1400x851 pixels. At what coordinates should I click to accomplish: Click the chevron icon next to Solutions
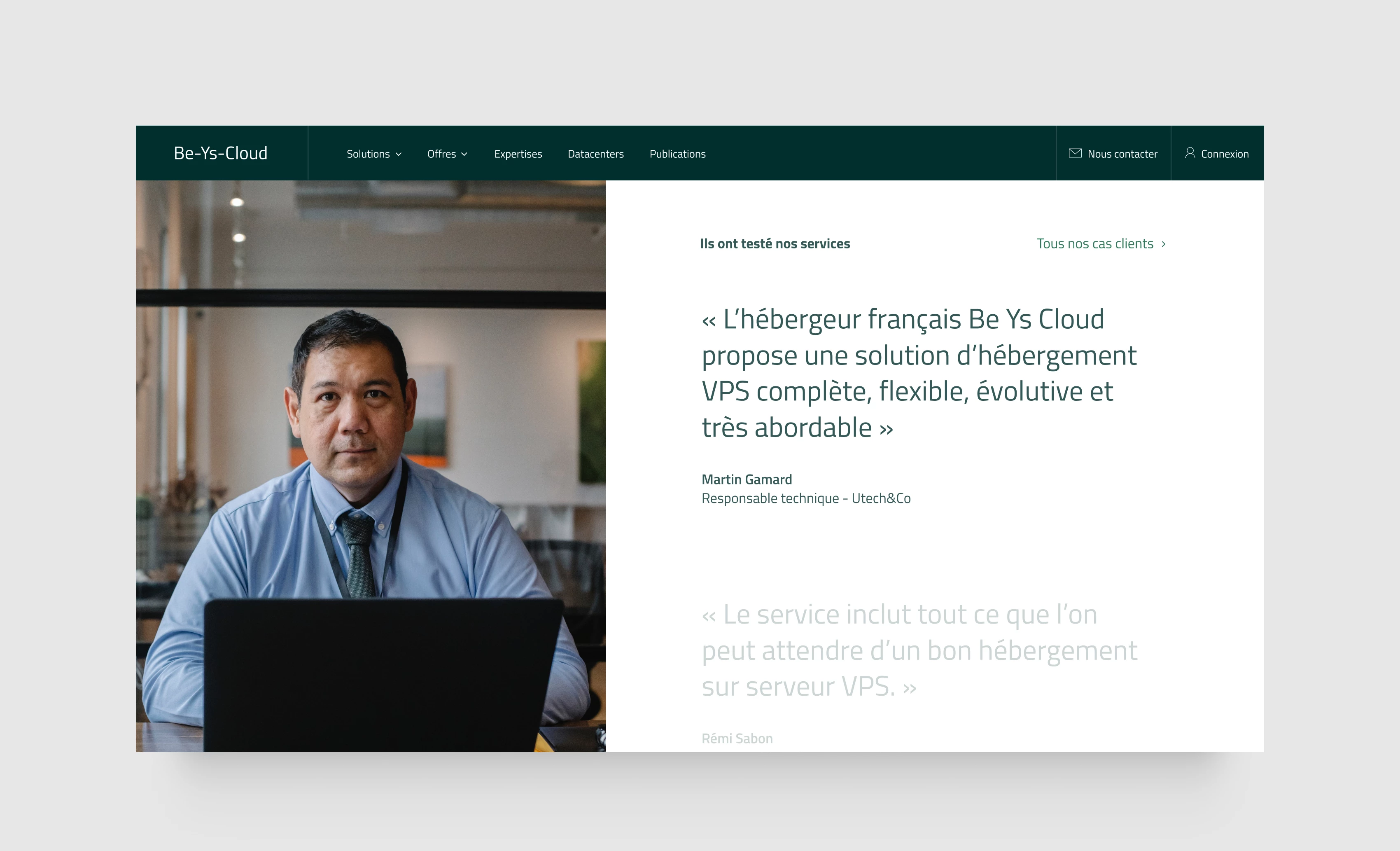click(398, 154)
